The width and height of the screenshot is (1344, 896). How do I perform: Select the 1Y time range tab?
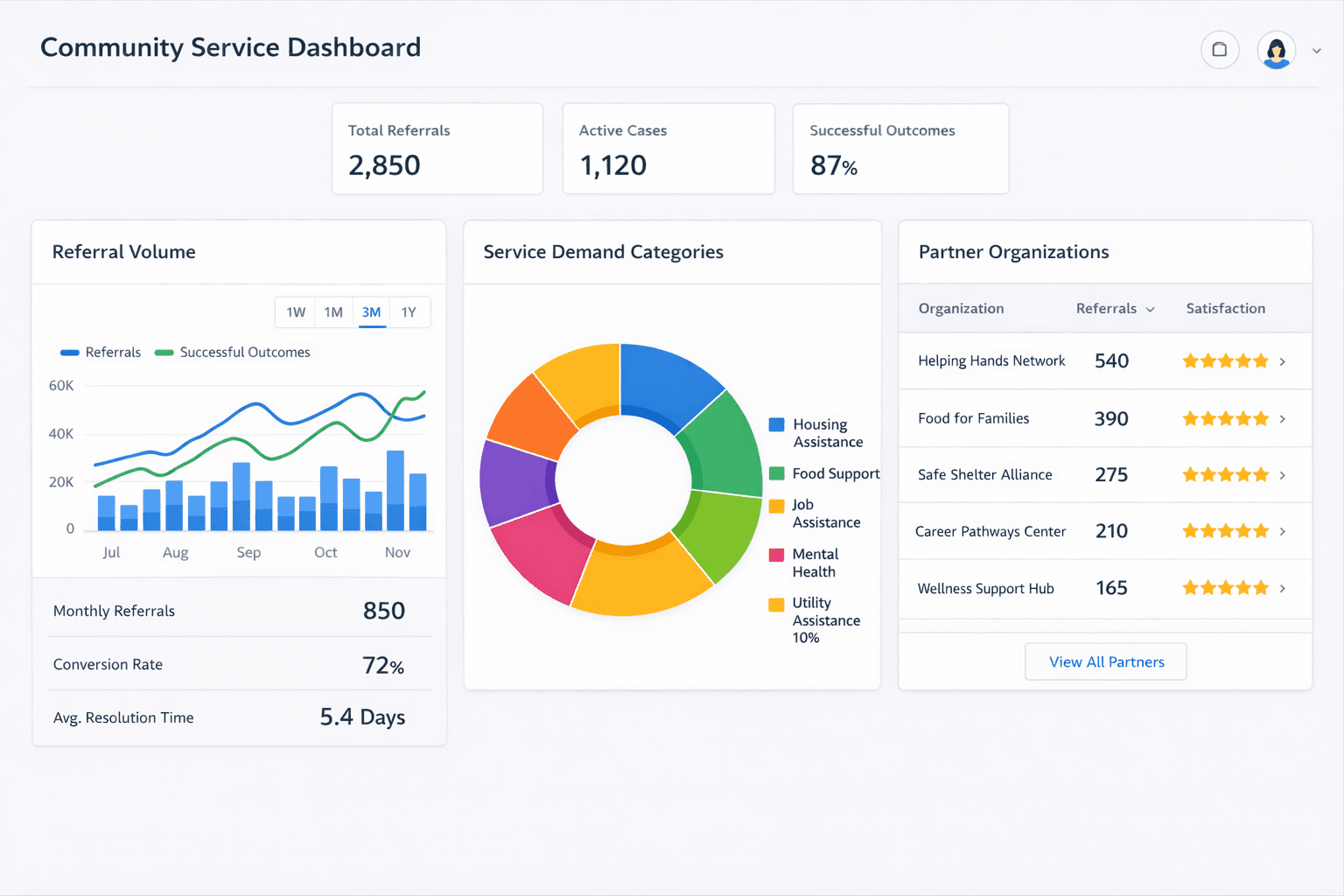click(x=409, y=311)
